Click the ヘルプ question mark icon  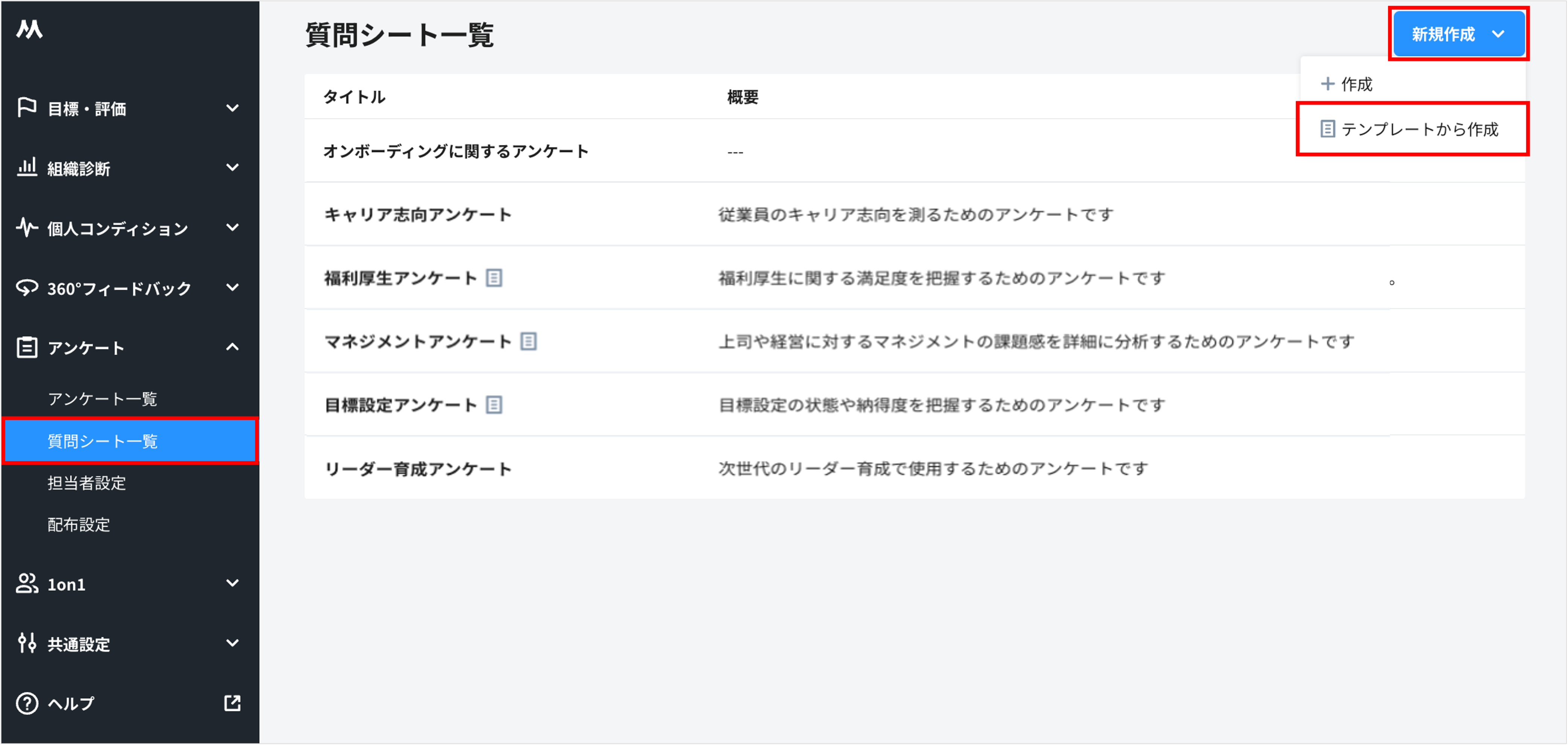tap(27, 704)
